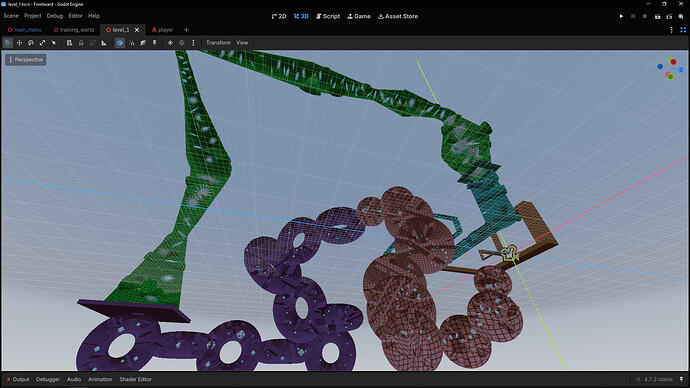This screenshot has height=388, width=690.
Task: Open the Debugger bottom panel
Action: (48, 379)
